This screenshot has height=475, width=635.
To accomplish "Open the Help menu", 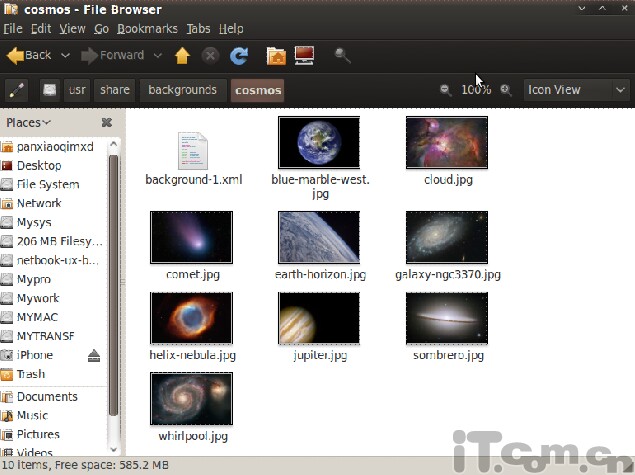I will 231,29.
